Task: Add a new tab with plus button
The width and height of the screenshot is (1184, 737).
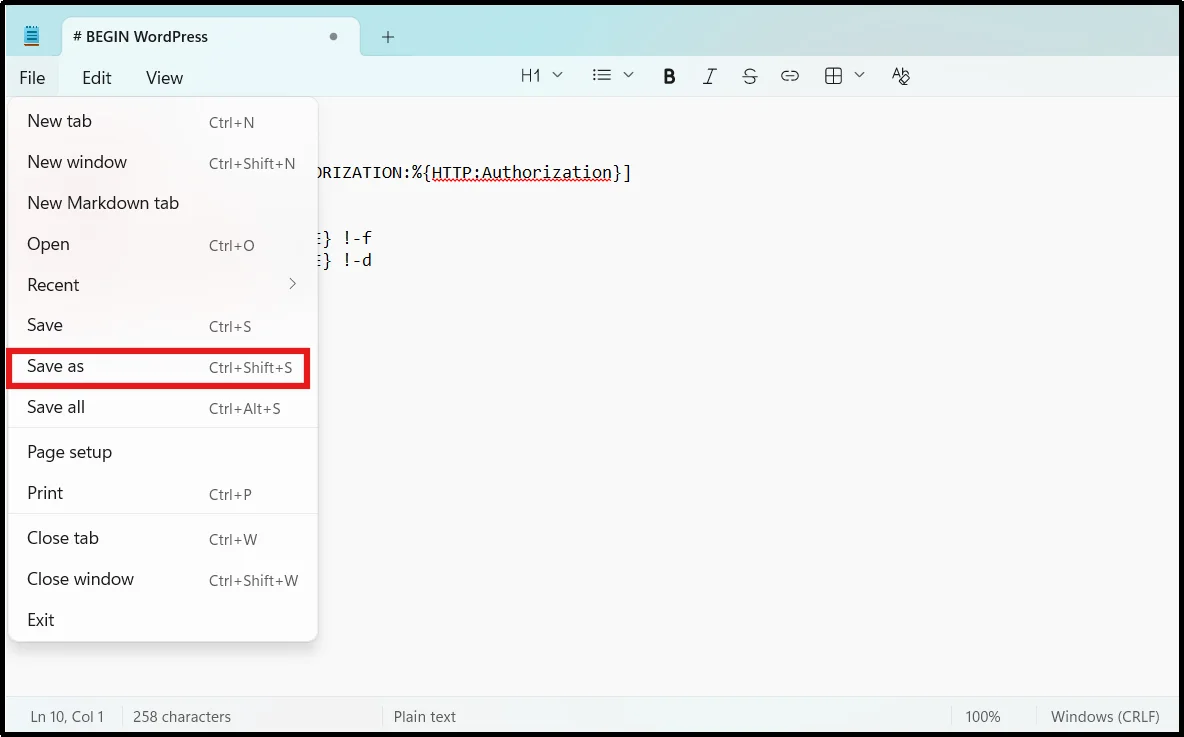Action: pos(387,37)
